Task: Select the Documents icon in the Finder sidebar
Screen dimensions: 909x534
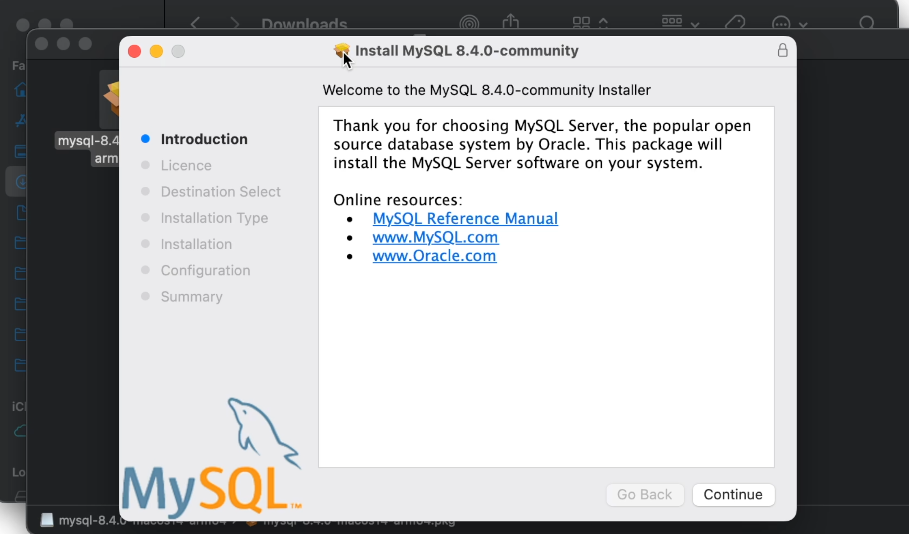Action: [21, 212]
